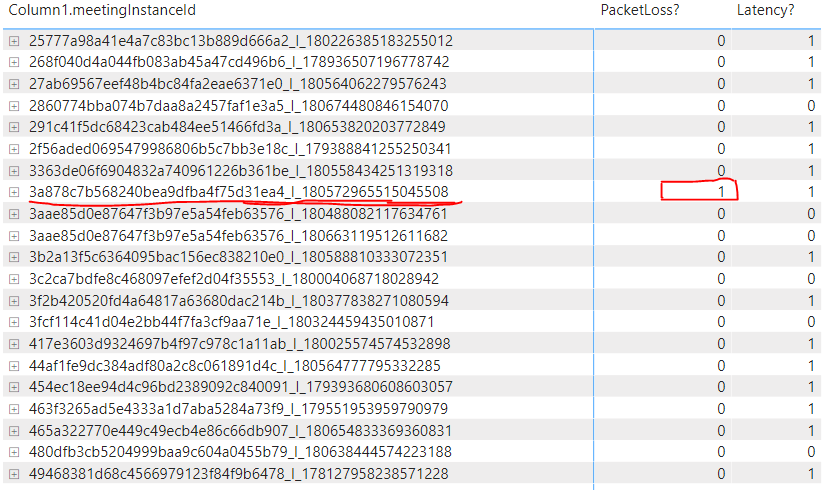Expand the row starting with 463f3265
840x490 pixels.
pos(14,409)
